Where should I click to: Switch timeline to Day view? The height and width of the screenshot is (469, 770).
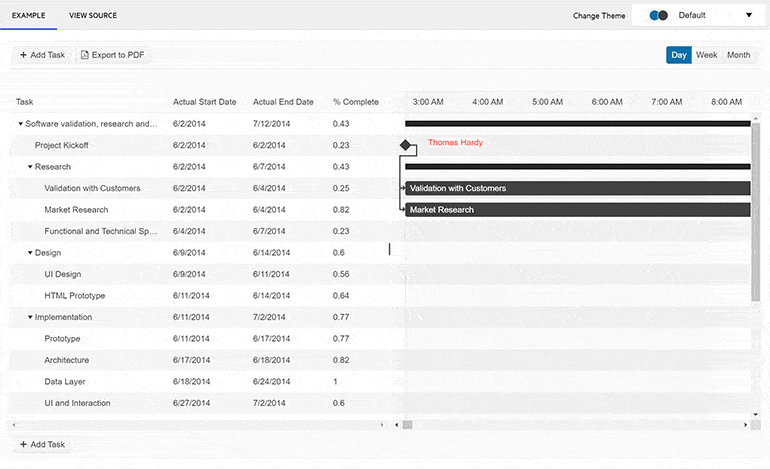click(679, 55)
